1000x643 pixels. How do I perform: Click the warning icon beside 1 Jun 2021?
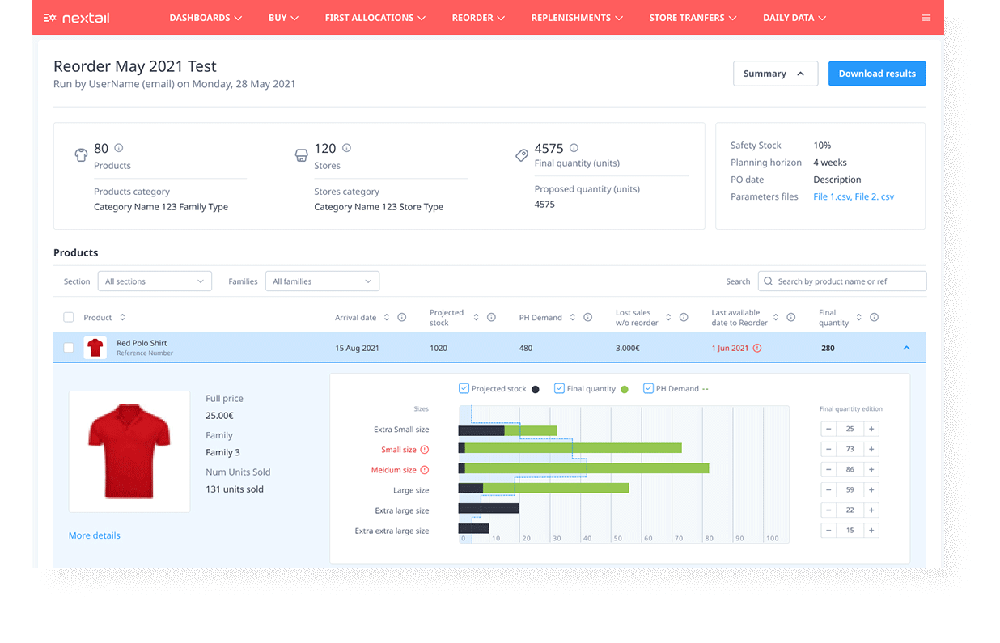tap(755, 348)
